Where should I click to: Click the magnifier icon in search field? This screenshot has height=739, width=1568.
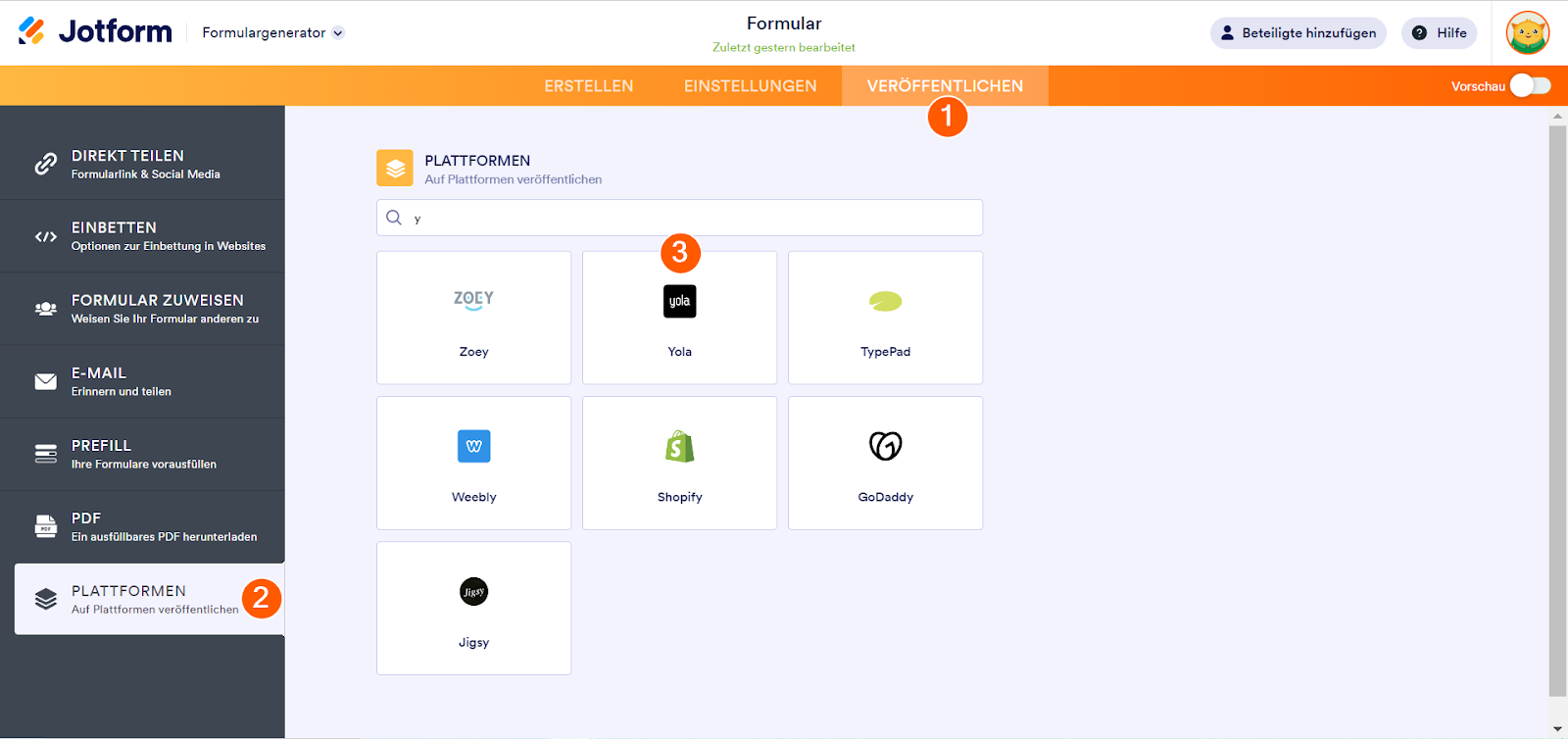pyautogui.click(x=394, y=218)
